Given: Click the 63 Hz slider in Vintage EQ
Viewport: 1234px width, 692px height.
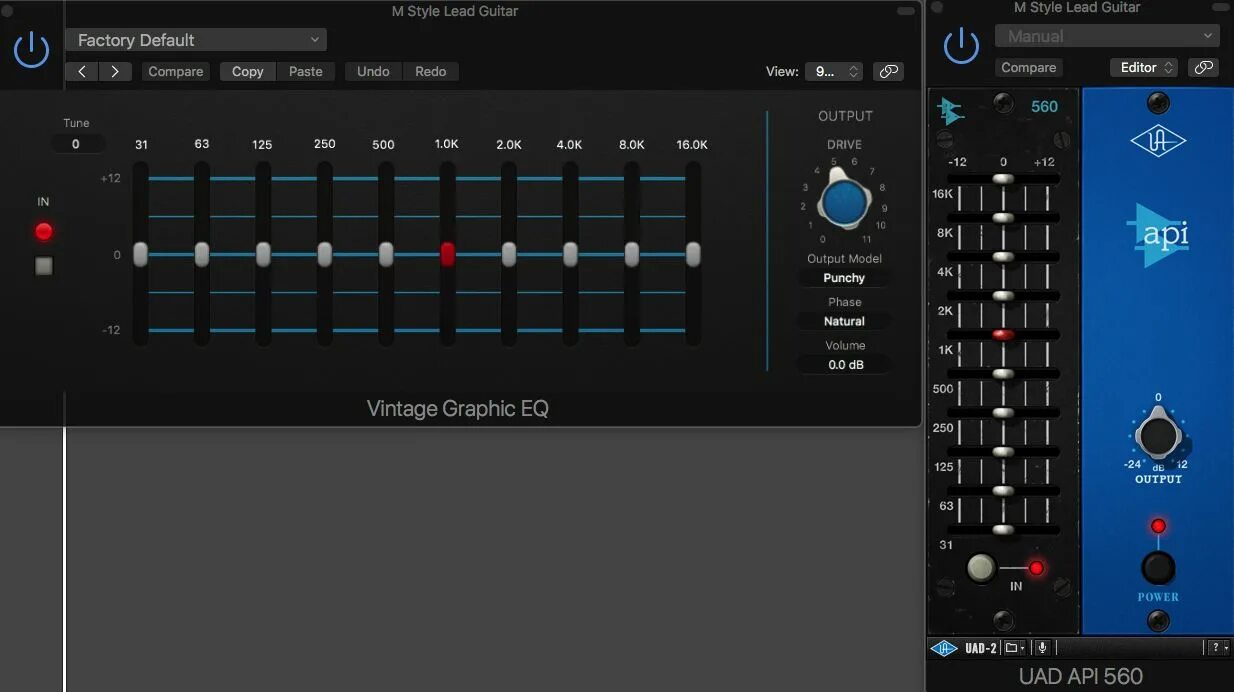Looking at the screenshot, I should tap(202, 254).
